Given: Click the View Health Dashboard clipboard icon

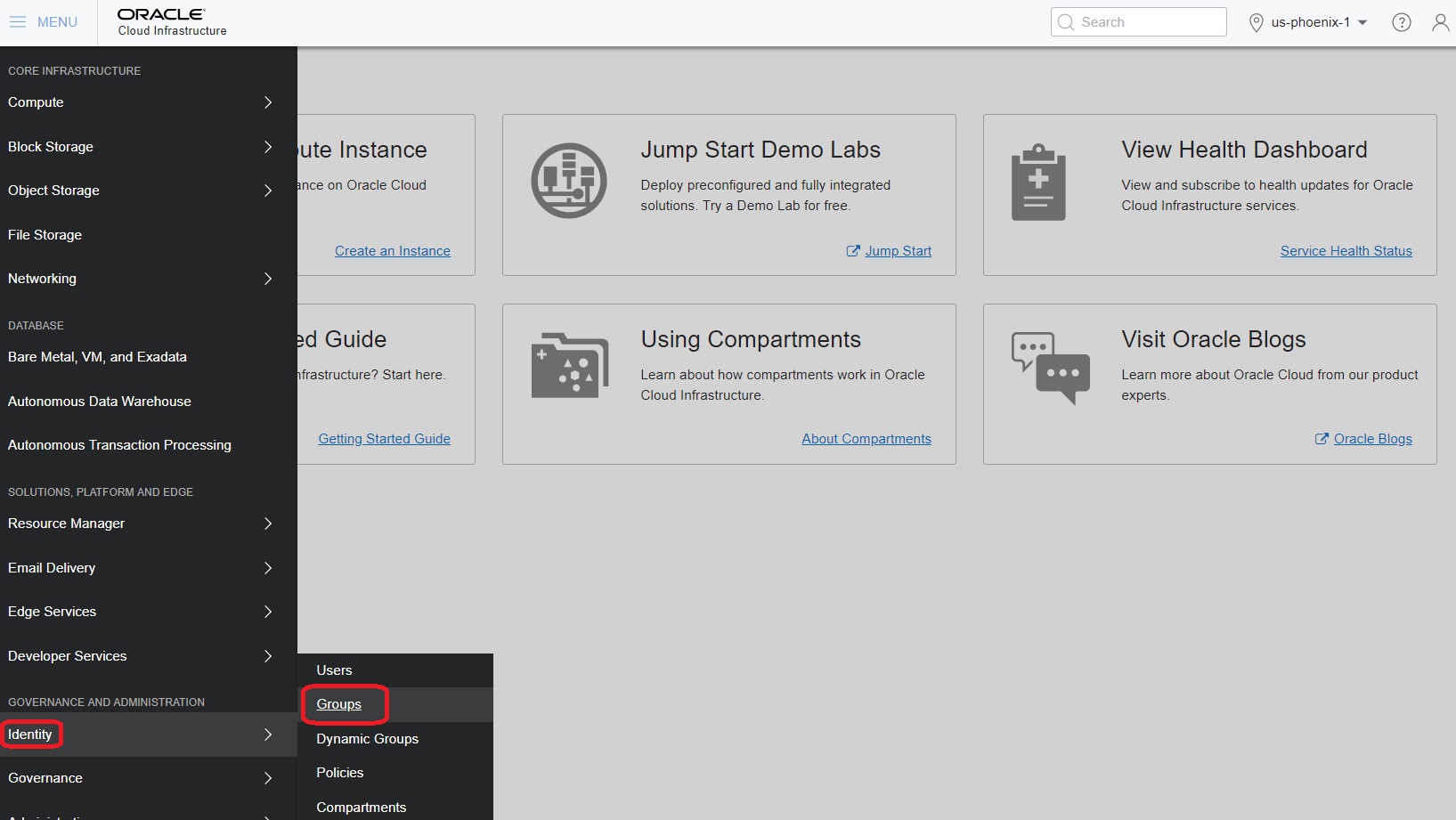Looking at the screenshot, I should [1038, 183].
